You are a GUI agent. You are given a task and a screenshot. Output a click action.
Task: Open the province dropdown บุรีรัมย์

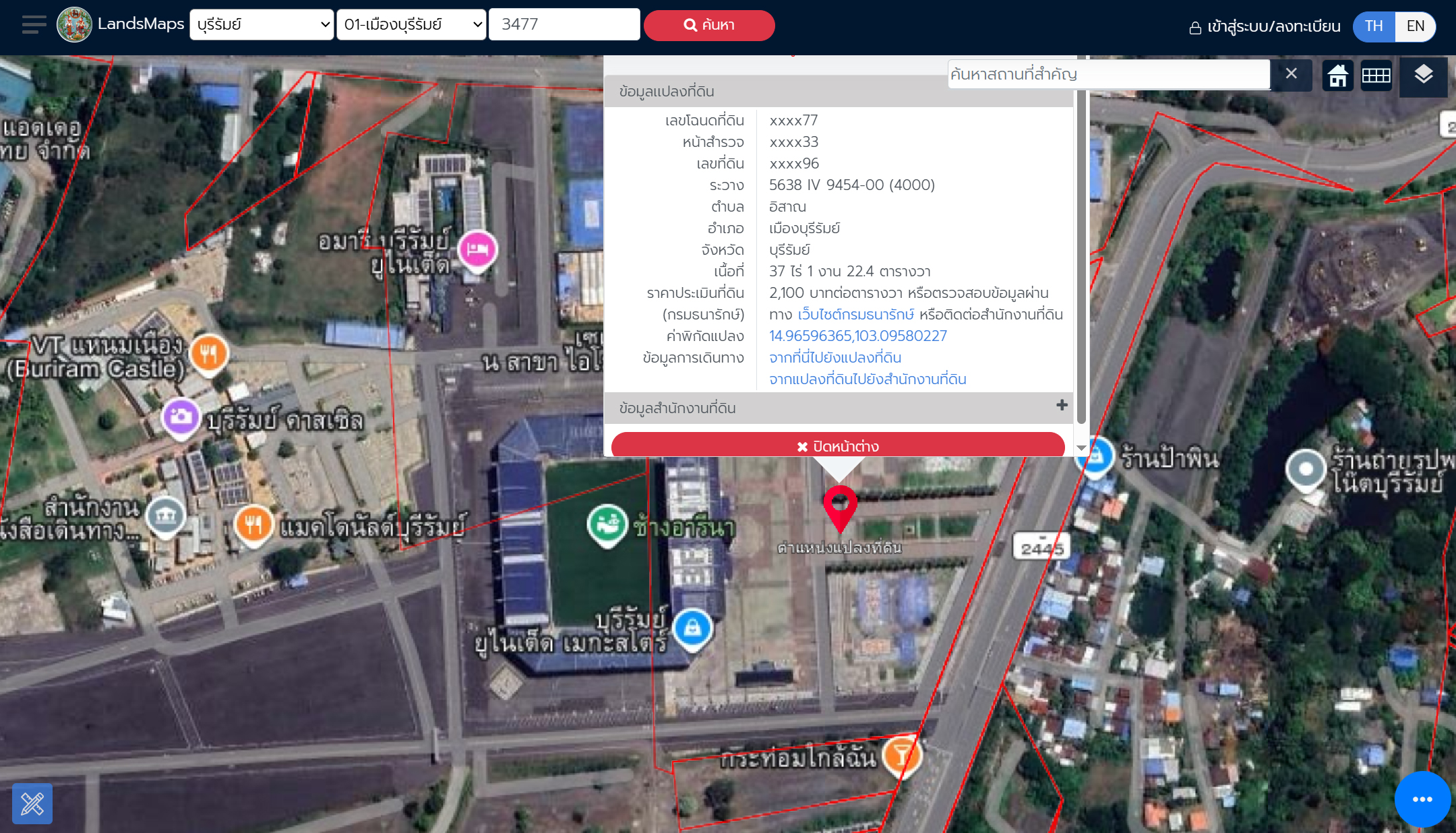(x=262, y=25)
